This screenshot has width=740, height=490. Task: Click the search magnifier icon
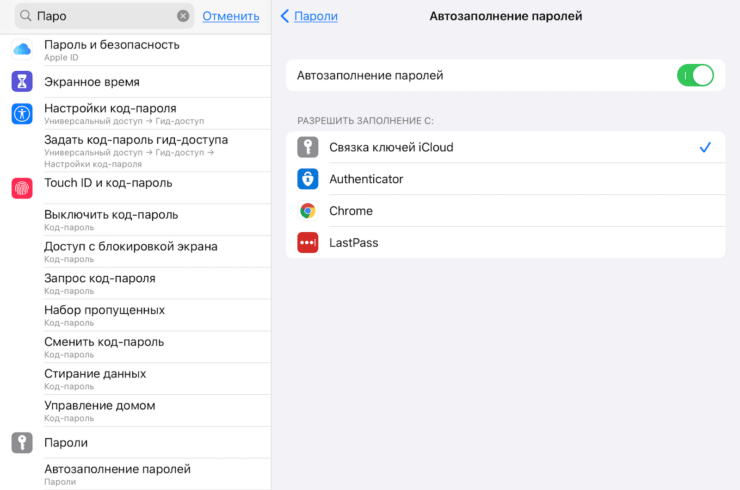pos(25,16)
